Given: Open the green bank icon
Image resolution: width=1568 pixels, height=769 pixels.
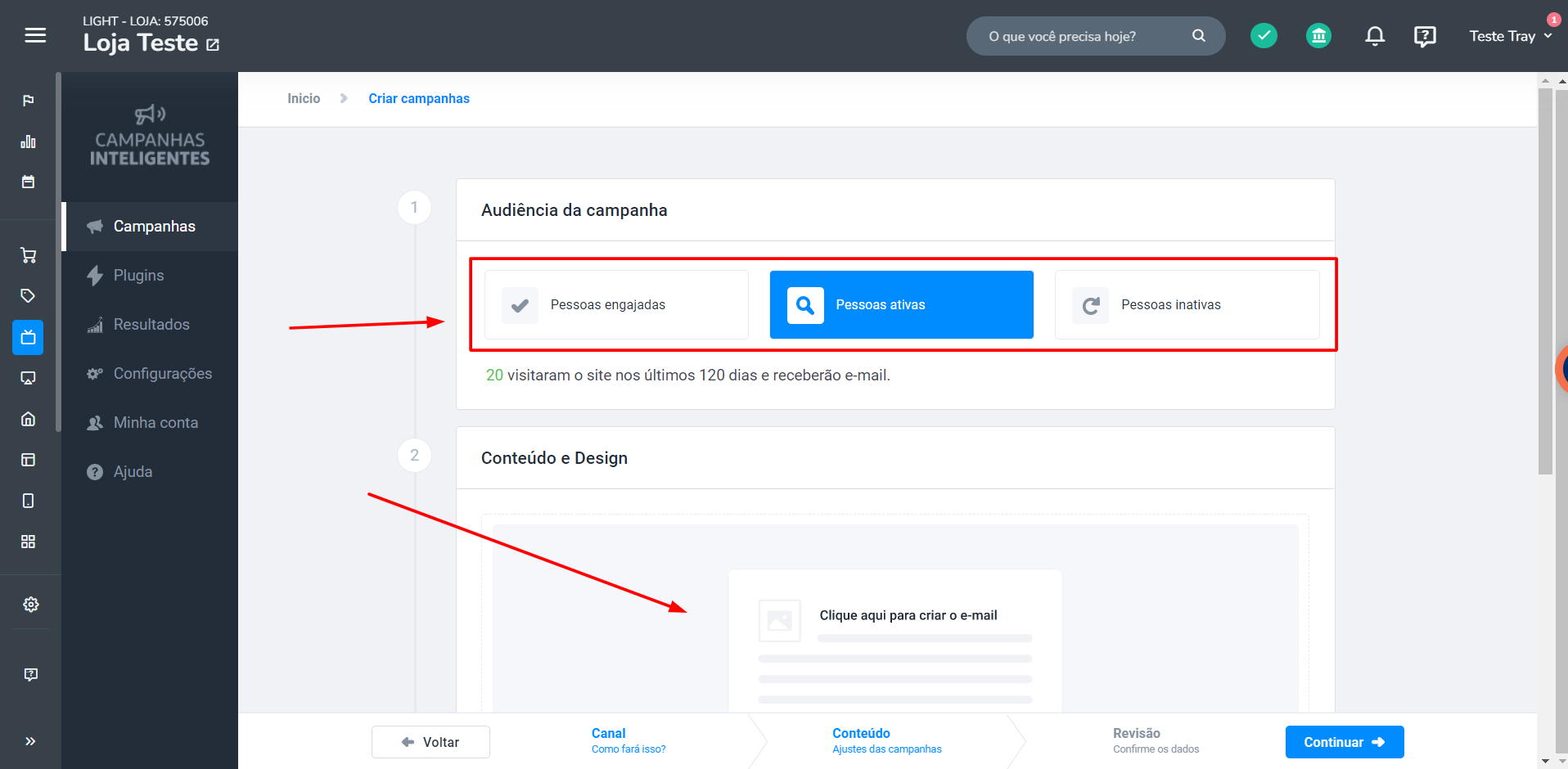Looking at the screenshot, I should (1318, 35).
